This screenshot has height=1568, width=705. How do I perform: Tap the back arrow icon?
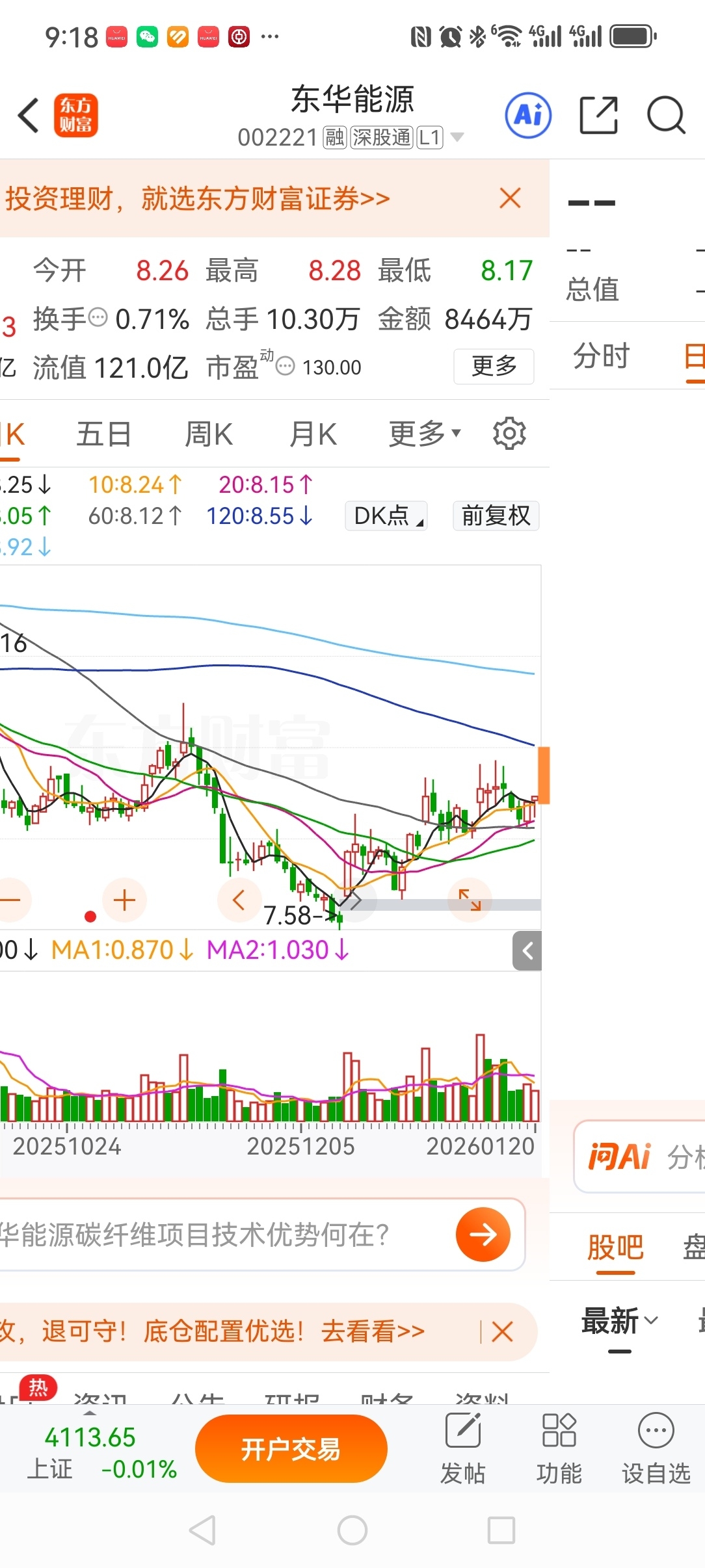(29, 116)
